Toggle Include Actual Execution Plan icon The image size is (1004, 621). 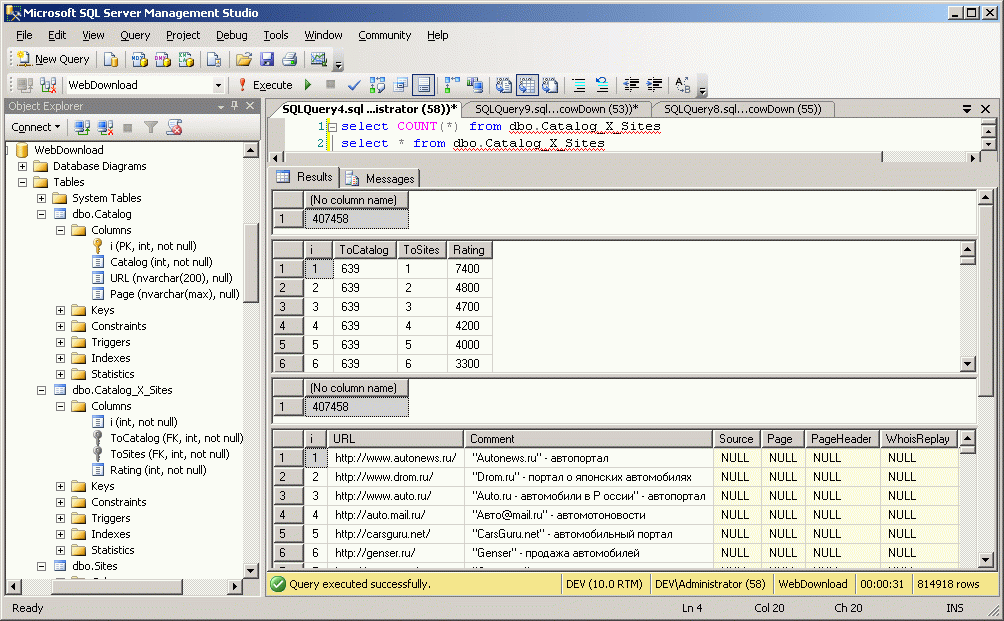(452, 85)
